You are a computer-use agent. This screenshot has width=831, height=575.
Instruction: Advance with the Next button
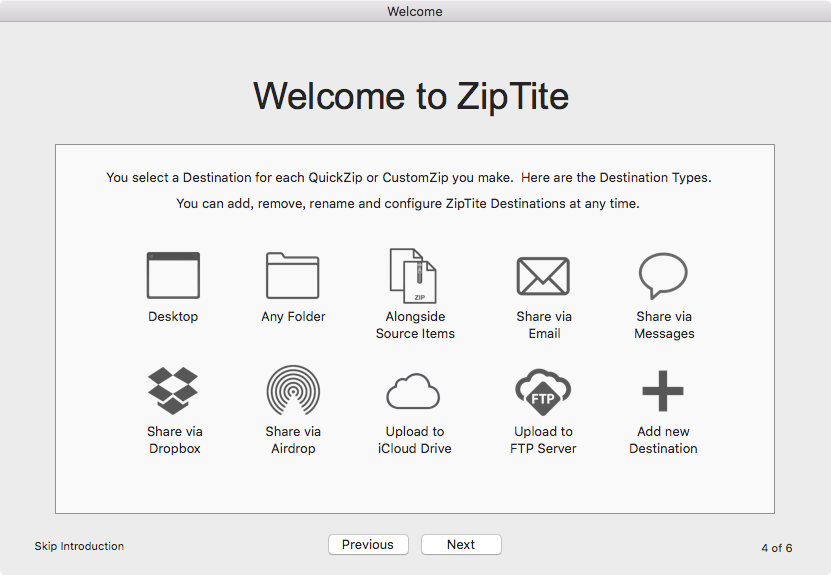click(x=461, y=544)
